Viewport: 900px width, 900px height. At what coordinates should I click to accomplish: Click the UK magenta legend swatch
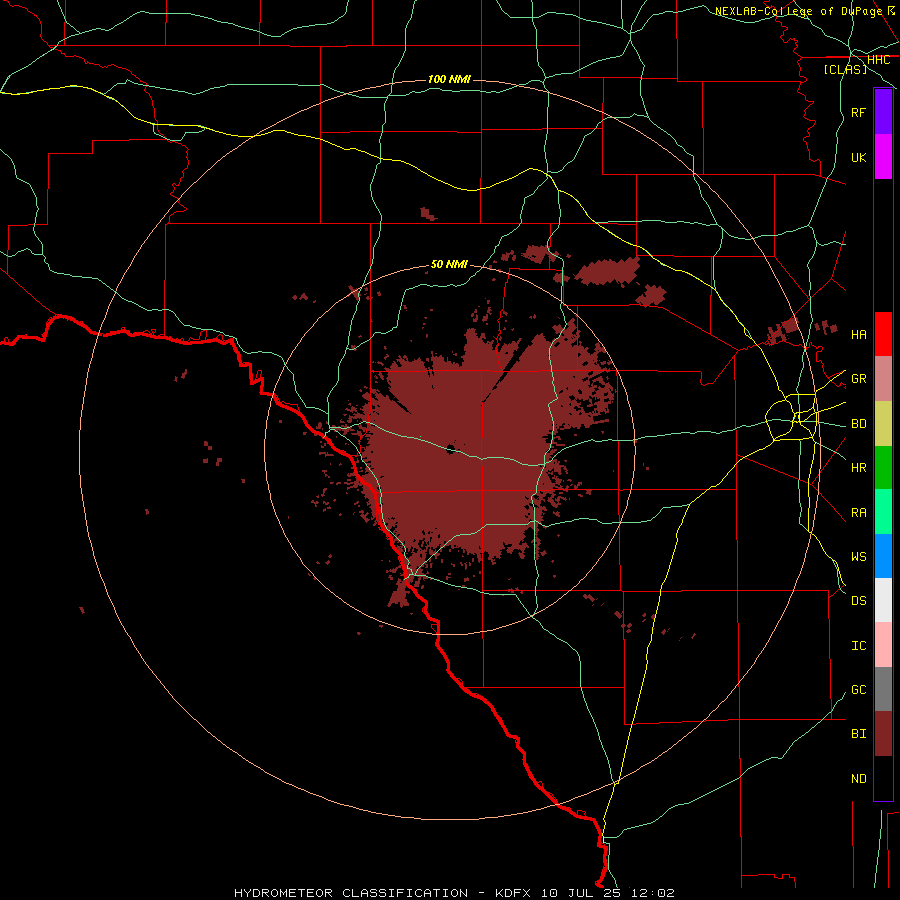tap(883, 157)
